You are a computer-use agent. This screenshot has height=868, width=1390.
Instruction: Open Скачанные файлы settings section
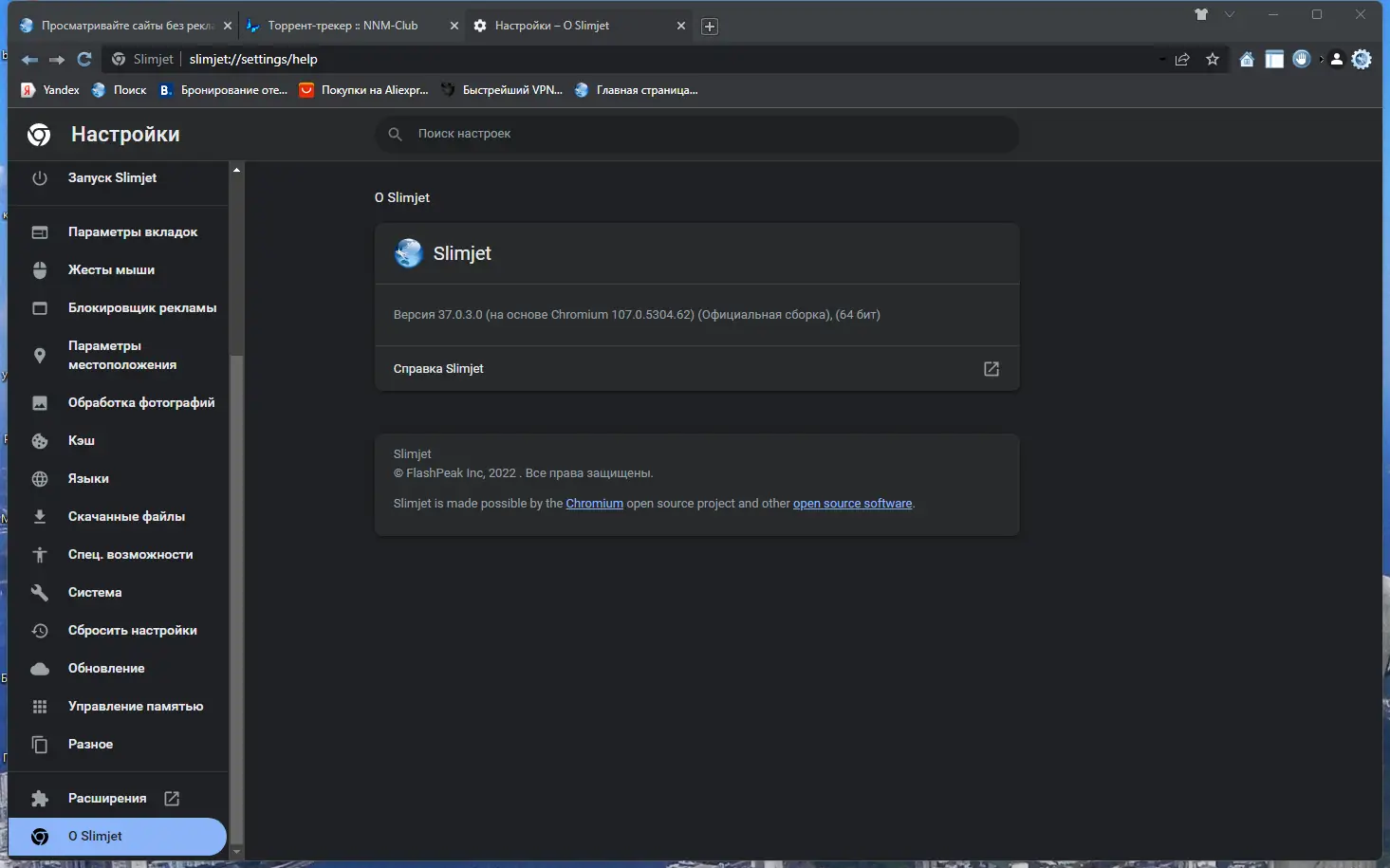pyautogui.click(x=119, y=517)
